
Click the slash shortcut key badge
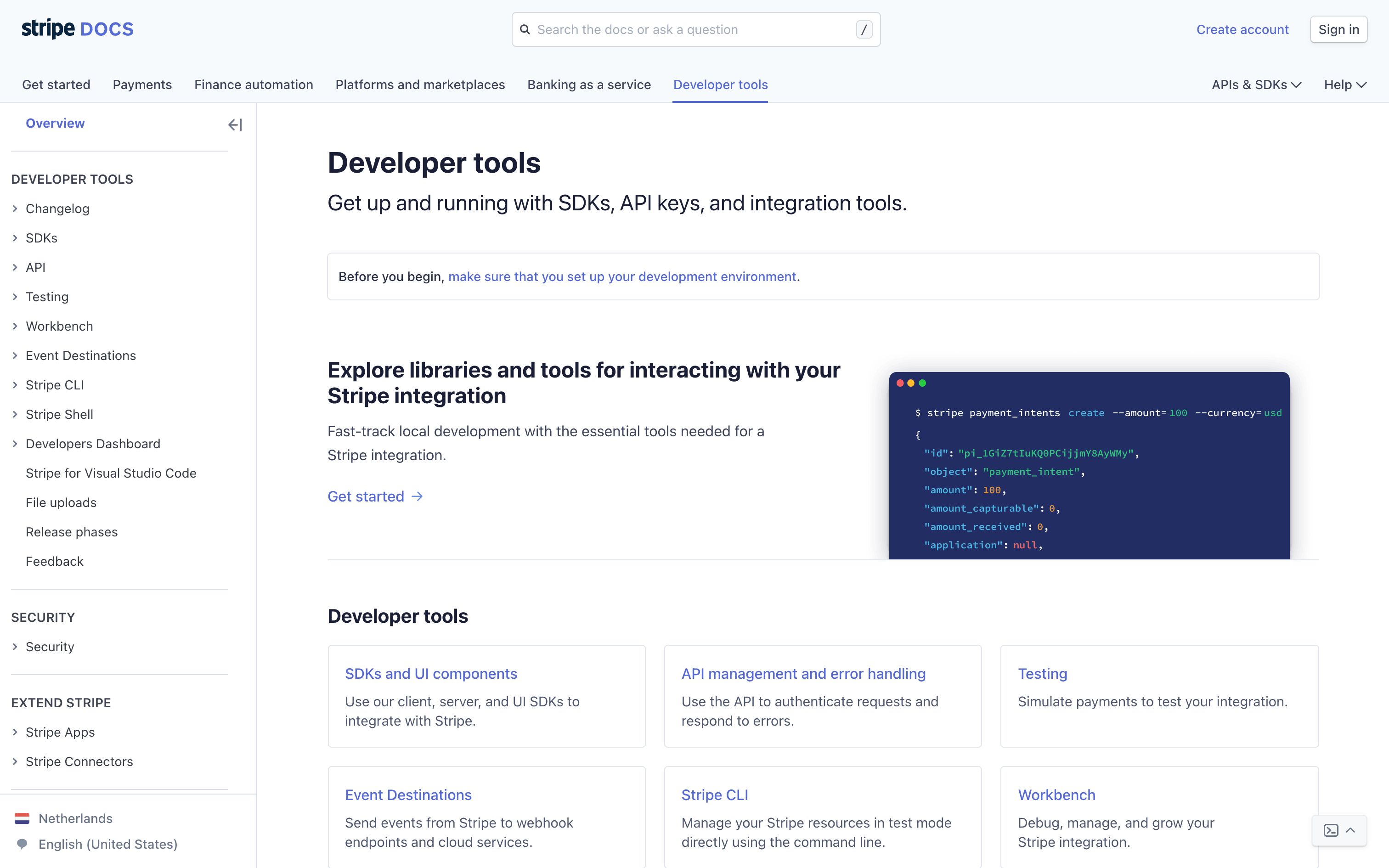click(x=864, y=29)
